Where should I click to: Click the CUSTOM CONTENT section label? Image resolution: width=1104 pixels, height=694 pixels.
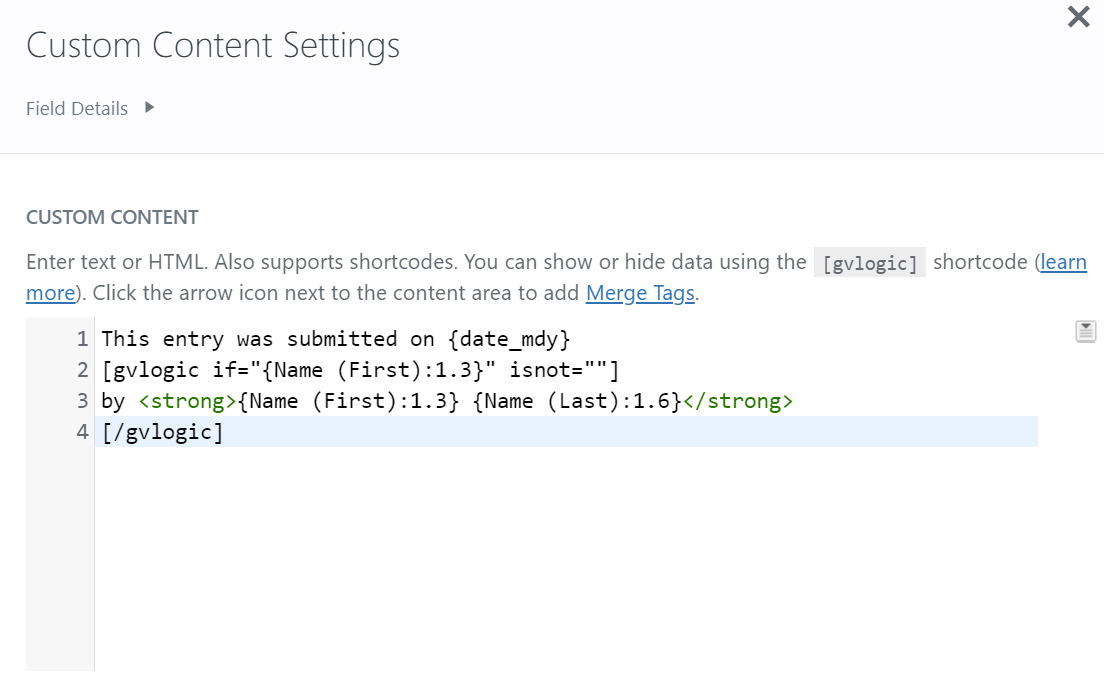[112, 217]
